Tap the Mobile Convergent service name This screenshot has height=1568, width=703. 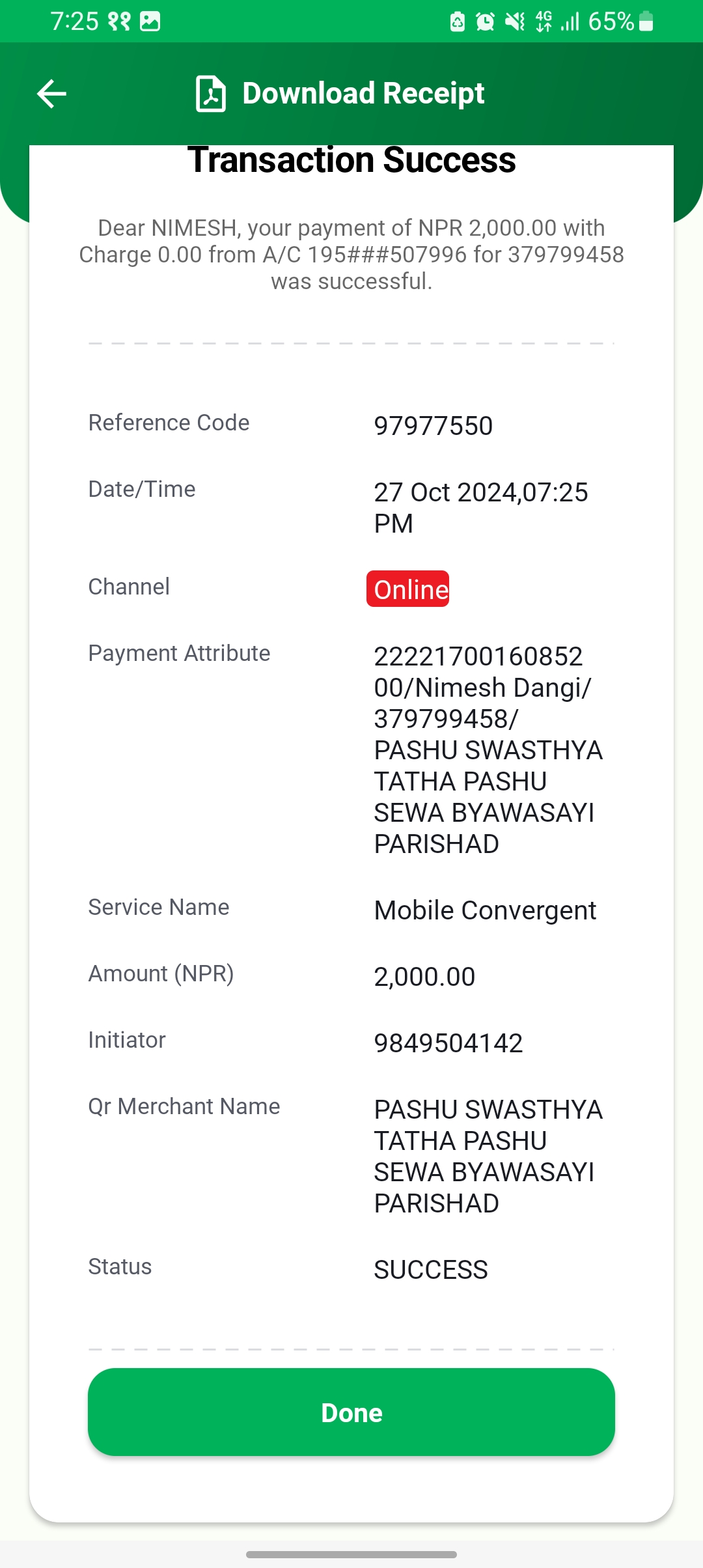click(x=486, y=910)
